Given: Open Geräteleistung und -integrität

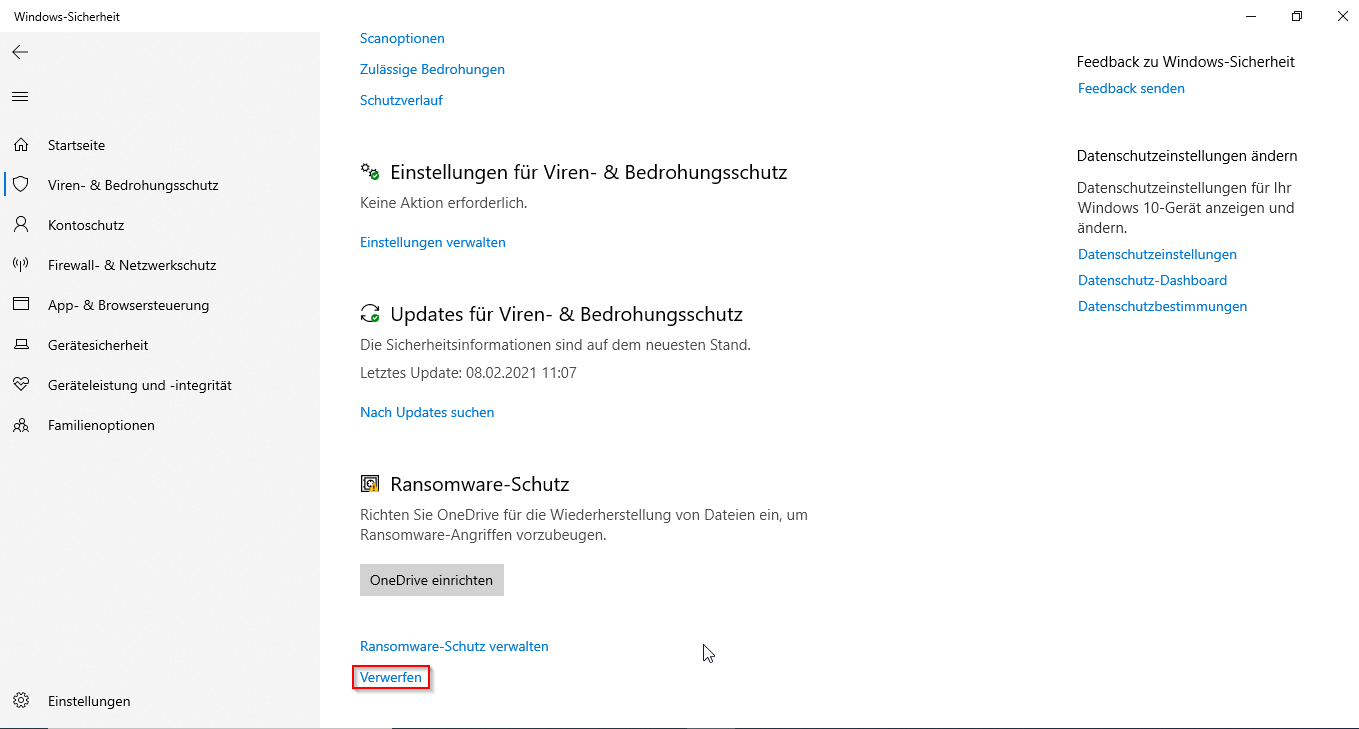Looking at the screenshot, I should click(140, 385).
